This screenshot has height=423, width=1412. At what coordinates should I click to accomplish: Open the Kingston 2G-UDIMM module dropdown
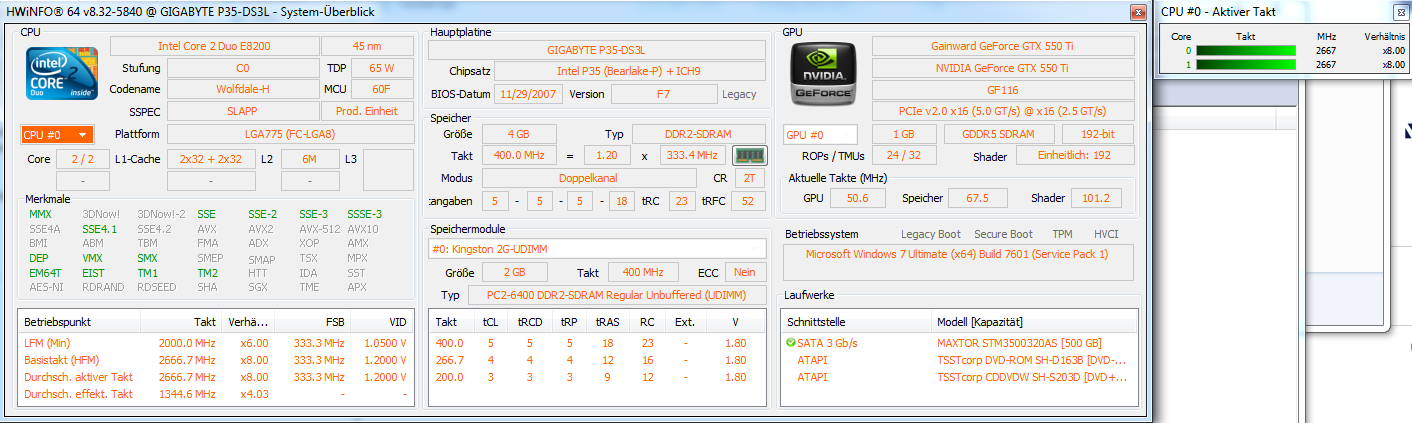point(597,248)
